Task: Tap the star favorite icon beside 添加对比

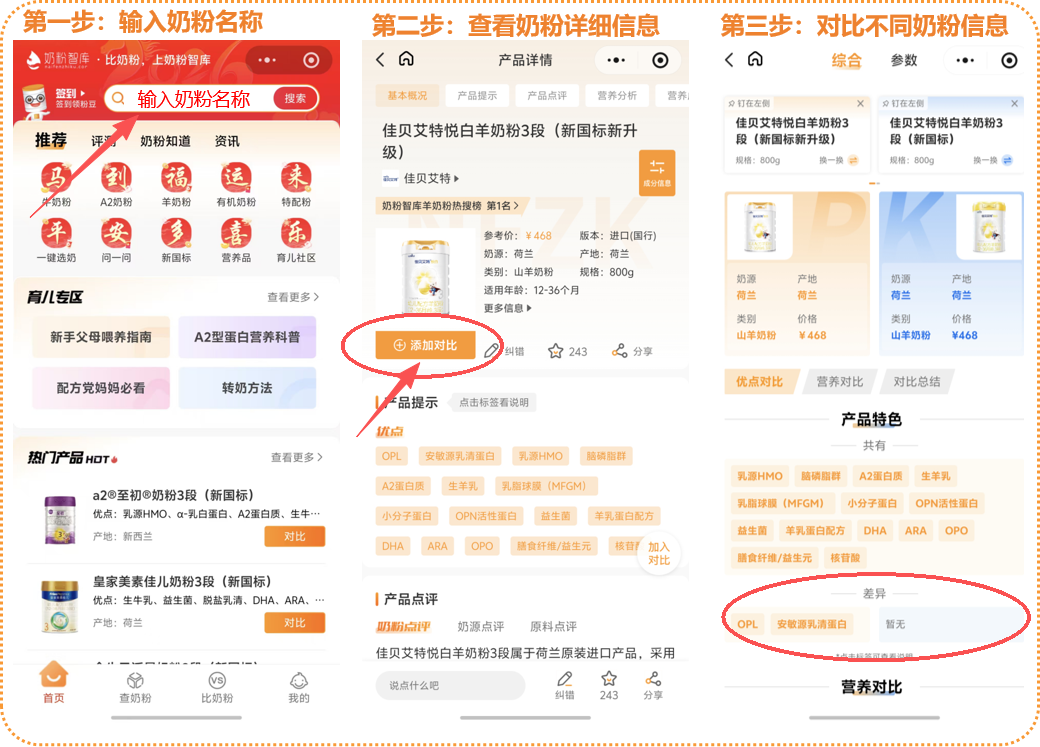Action: [x=555, y=351]
